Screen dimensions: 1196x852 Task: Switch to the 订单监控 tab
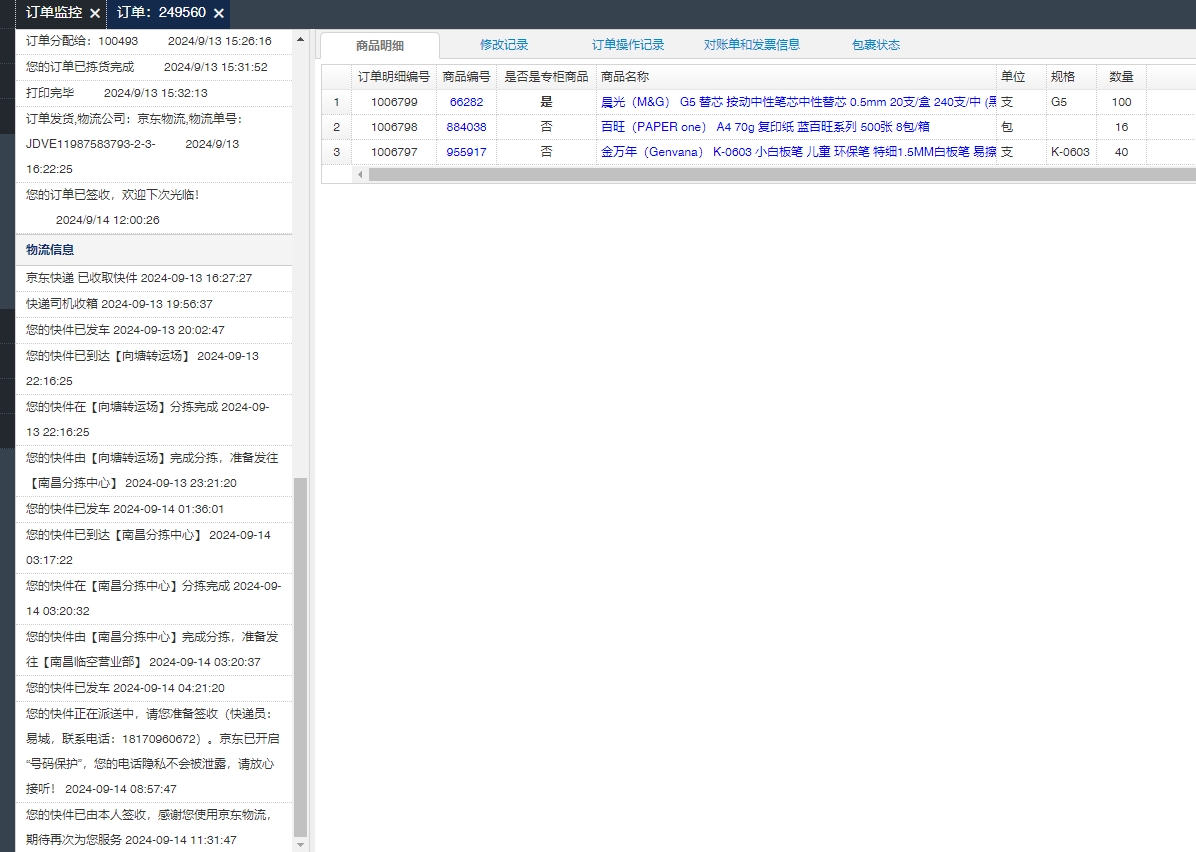[54, 13]
